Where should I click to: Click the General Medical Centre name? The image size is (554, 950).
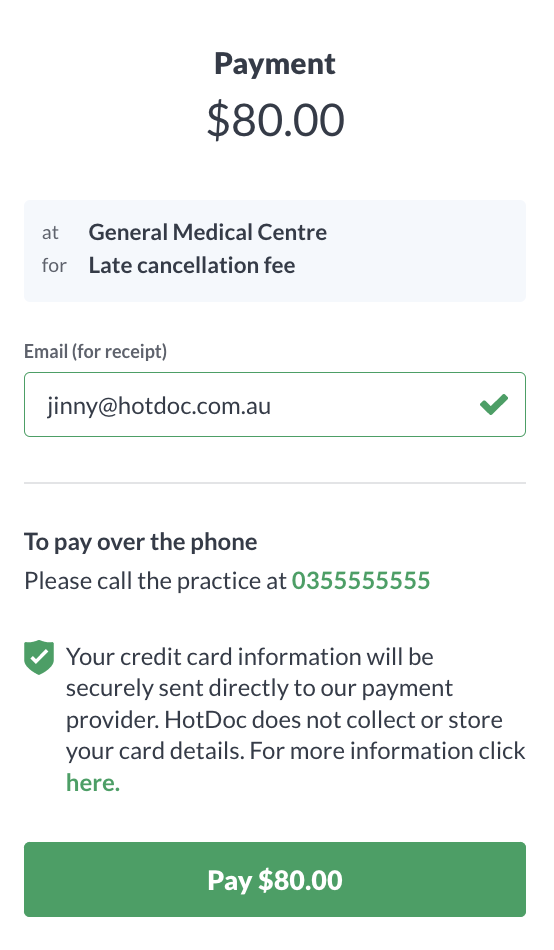tap(208, 232)
